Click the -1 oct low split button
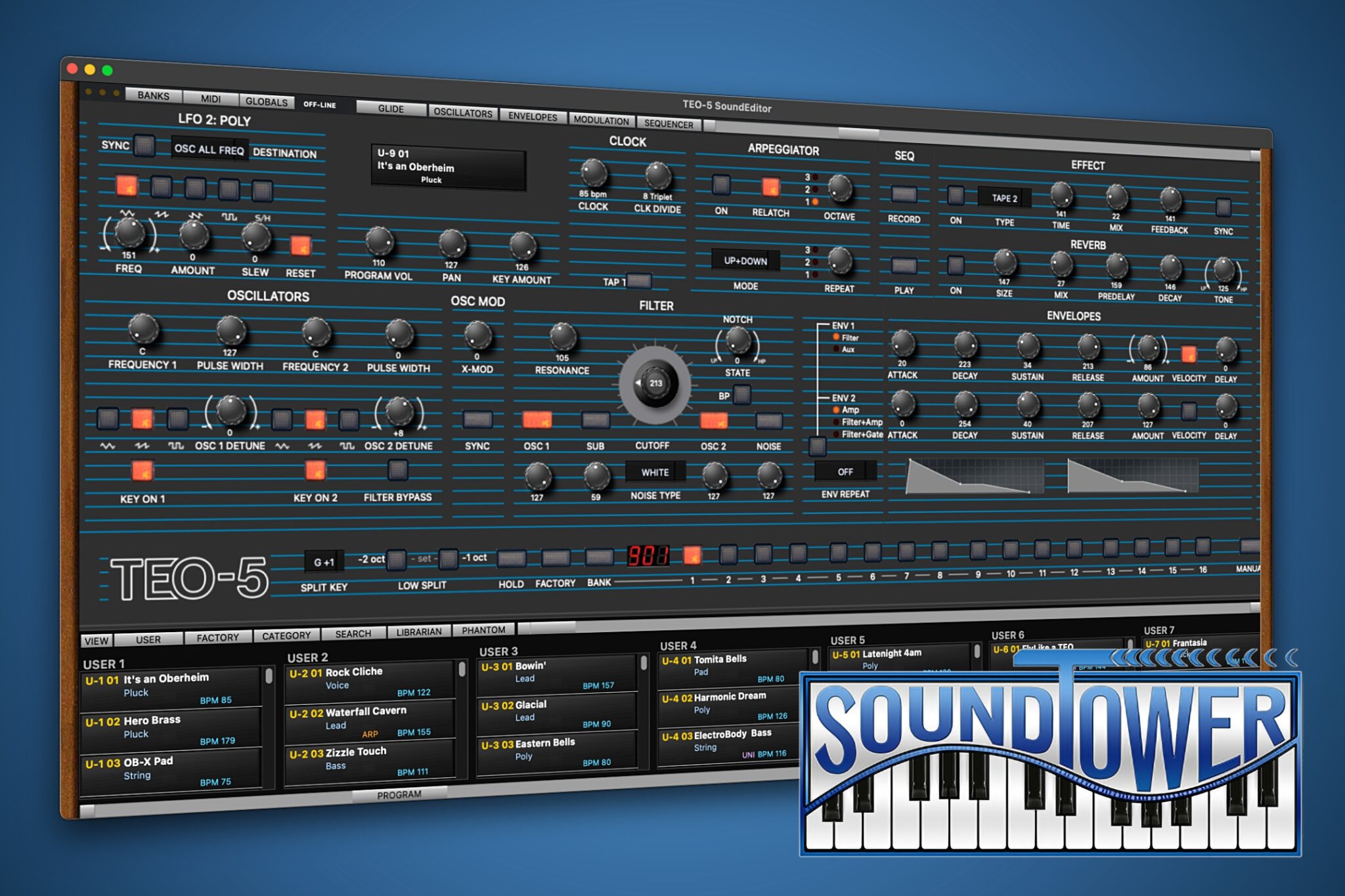Screen dimensions: 1345x896 tap(448, 559)
